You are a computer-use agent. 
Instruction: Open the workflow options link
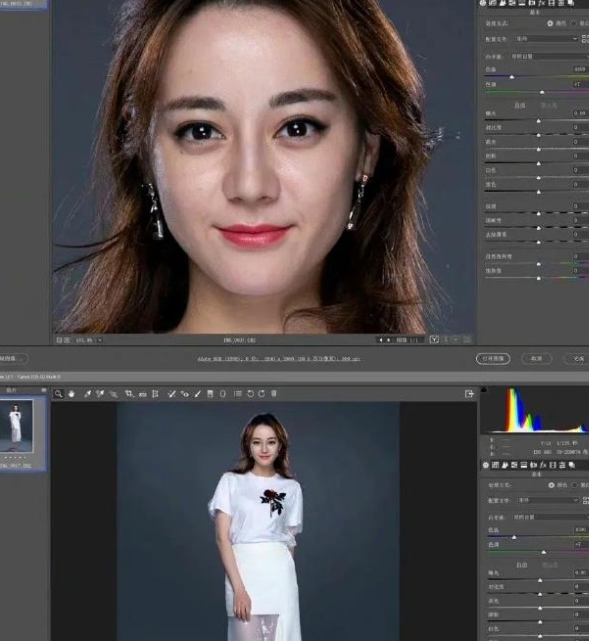279,359
